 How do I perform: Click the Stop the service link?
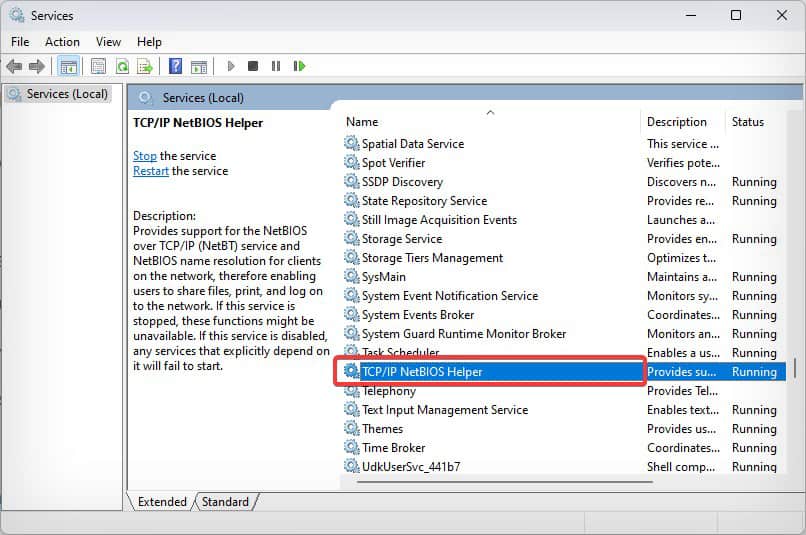pos(144,156)
